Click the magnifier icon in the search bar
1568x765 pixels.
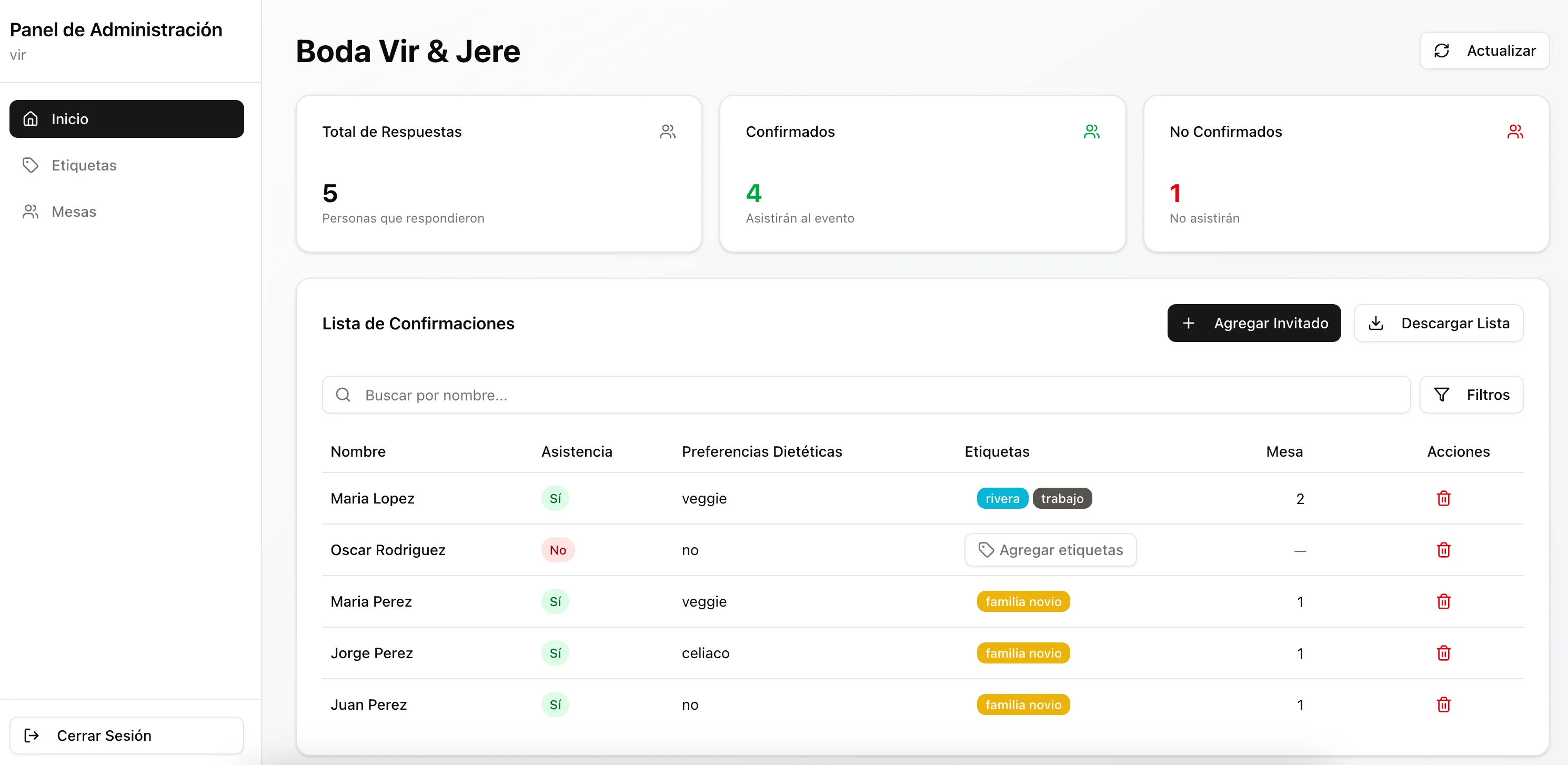(x=344, y=395)
